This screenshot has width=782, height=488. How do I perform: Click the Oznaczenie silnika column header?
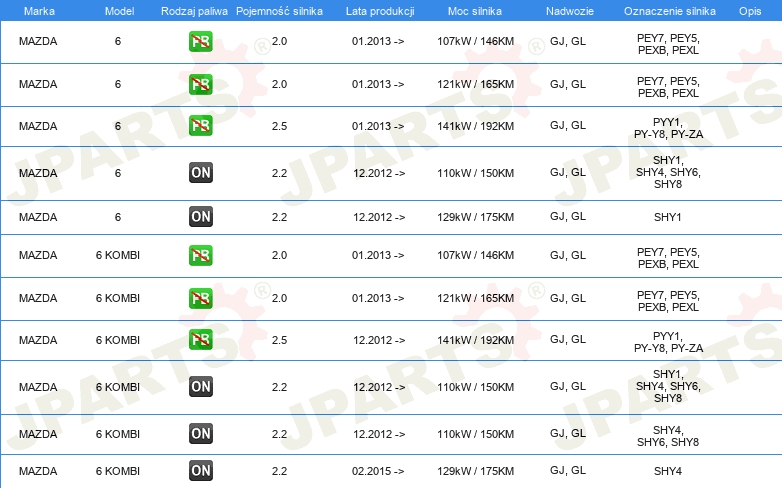[x=669, y=11]
